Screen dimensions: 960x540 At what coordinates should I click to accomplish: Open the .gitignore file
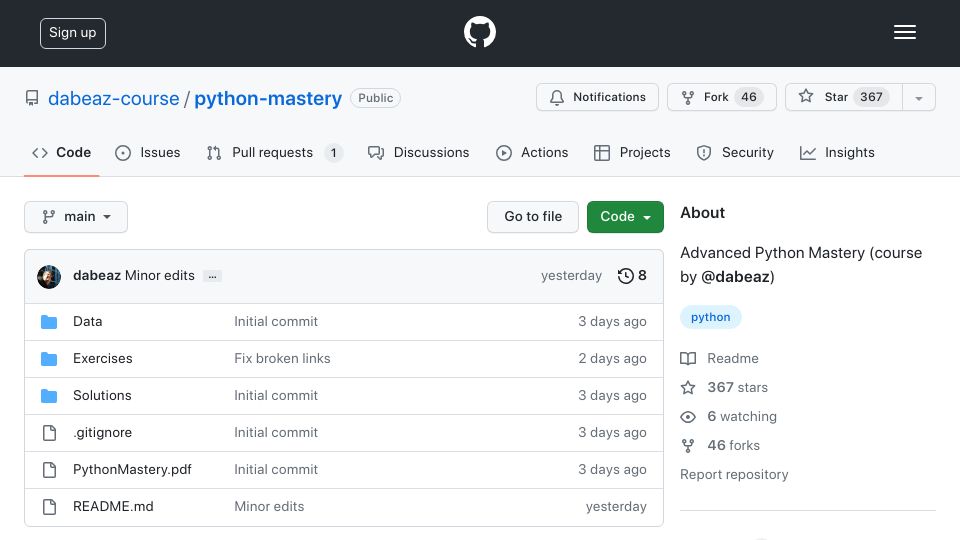point(102,432)
